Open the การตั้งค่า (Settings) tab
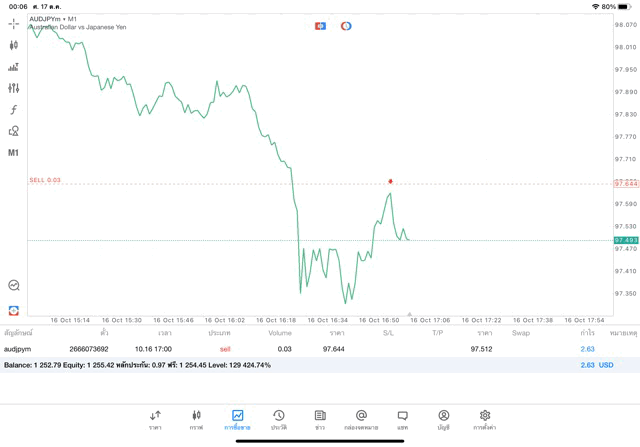Viewport: 640px width, 447px height. point(485,420)
